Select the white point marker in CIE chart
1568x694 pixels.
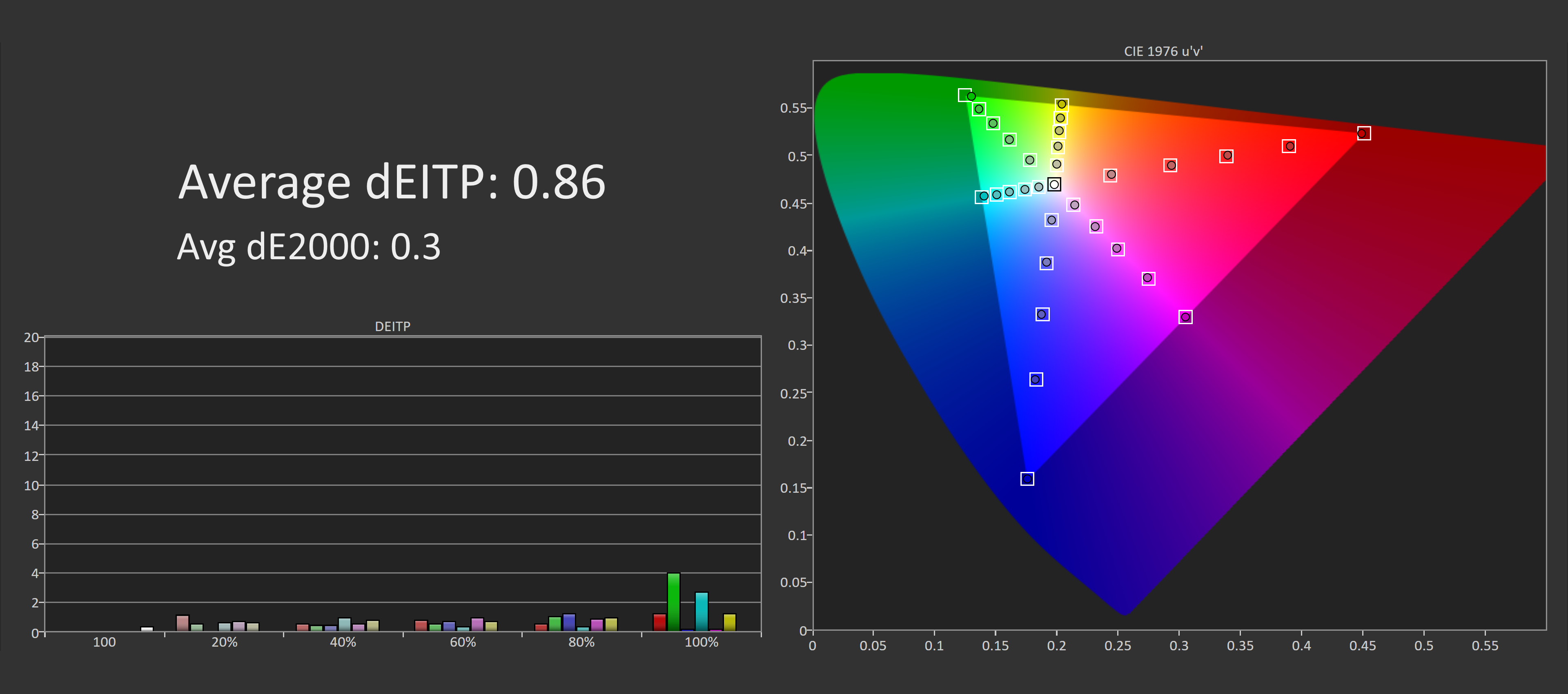click(1054, 185)
